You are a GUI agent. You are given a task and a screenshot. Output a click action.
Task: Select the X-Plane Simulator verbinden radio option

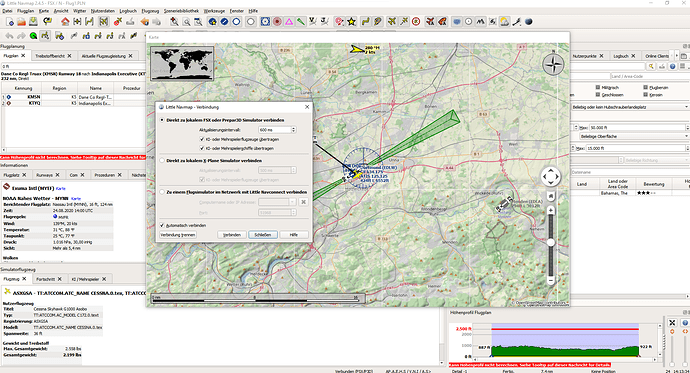(x=162, y=161)
